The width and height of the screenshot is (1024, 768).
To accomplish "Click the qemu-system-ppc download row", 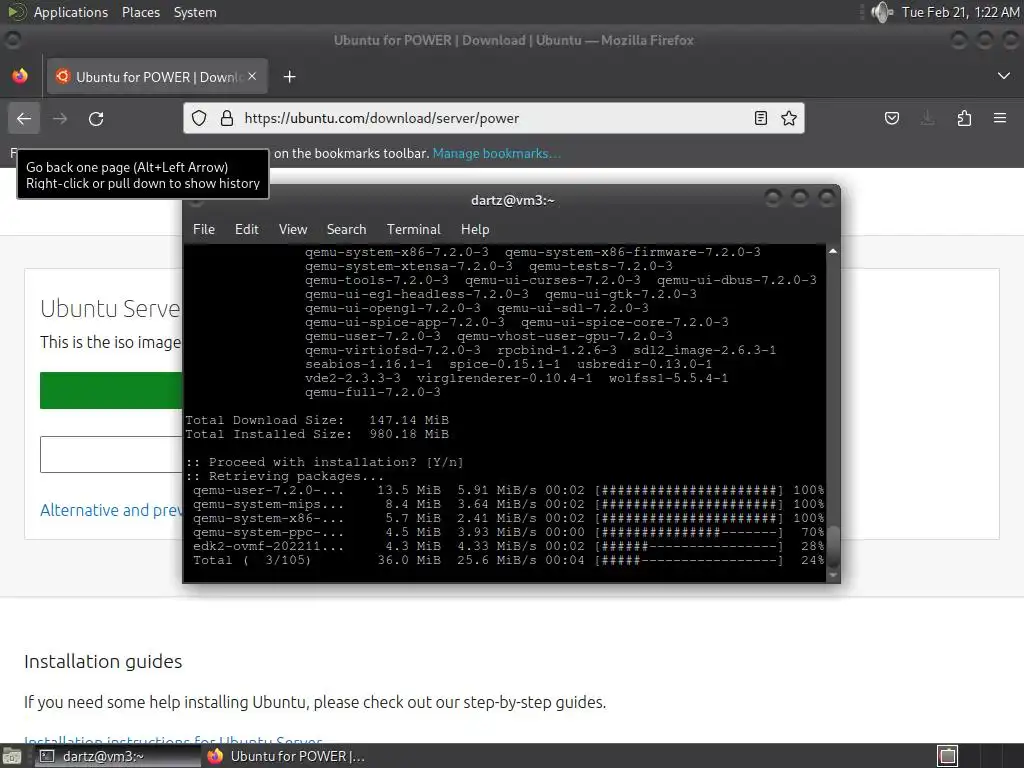I will (508, 532).
